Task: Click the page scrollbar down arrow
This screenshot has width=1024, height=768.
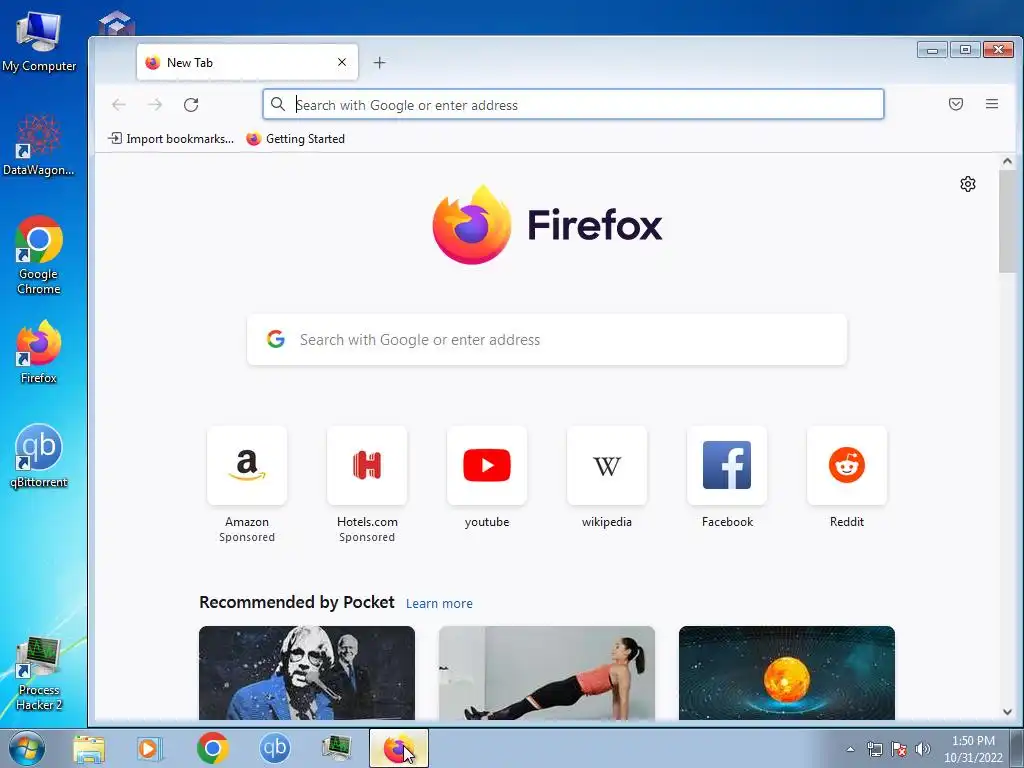Action: pyautogui.click(x=1007, y=712)
